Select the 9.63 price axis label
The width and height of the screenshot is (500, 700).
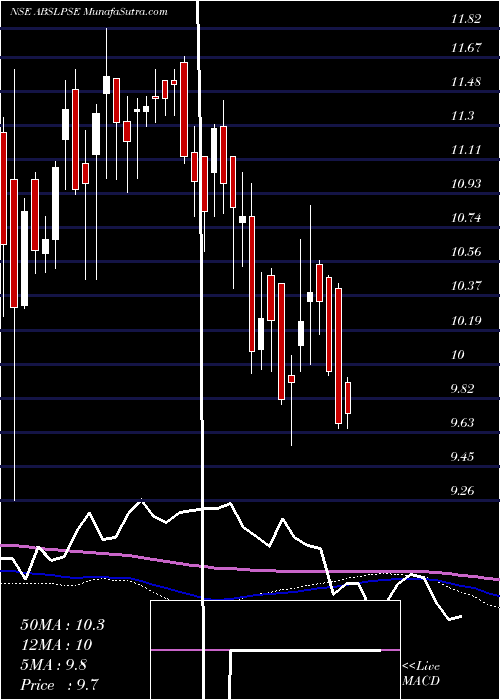coord(463,422)
